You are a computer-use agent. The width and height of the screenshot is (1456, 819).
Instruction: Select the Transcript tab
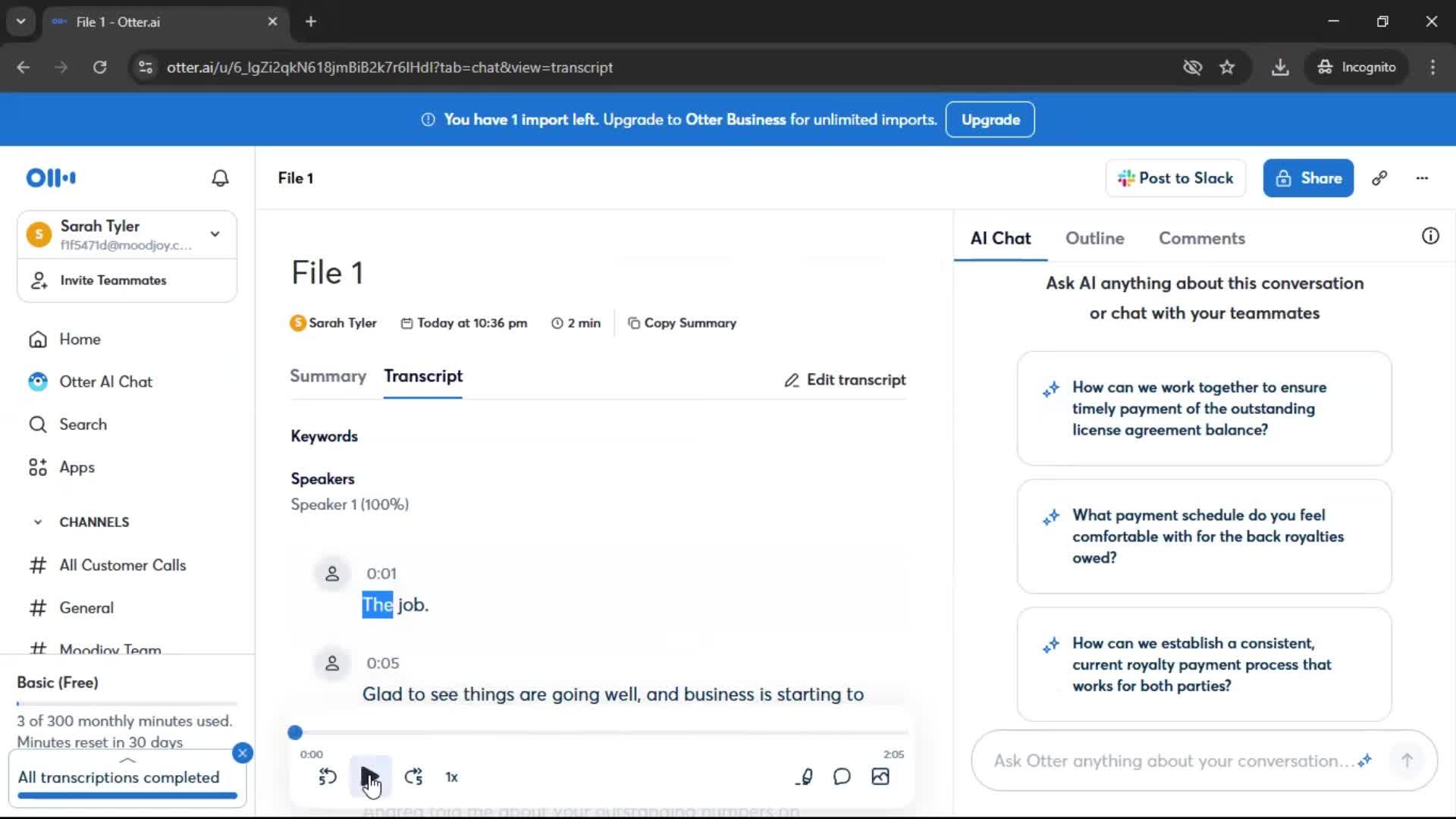(423, 376)
